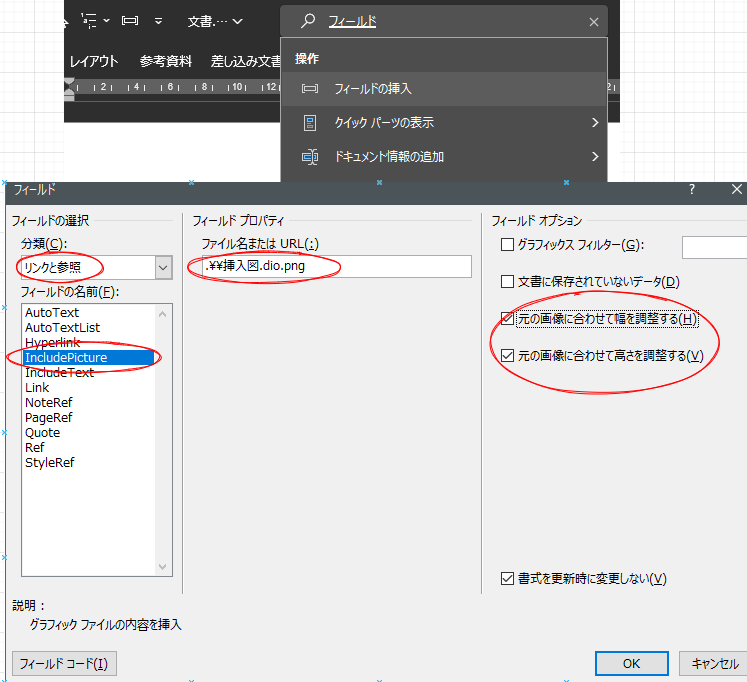Expand the ドキュメント情報の追加 submenu arrow
The image size is (747, 682).
tap(595, 156)
